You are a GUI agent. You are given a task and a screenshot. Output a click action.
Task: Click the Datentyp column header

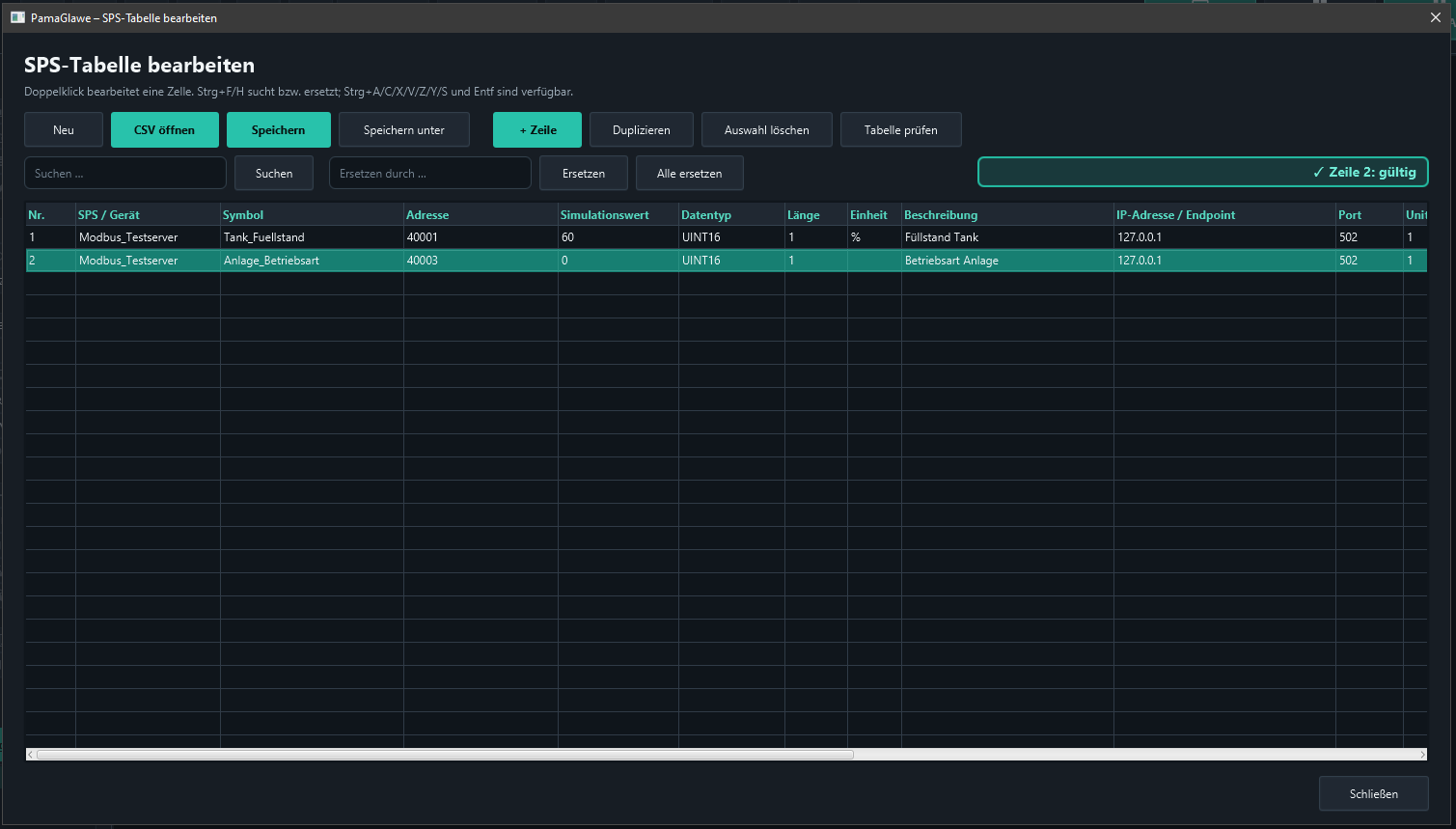pyautogui.click(x=731, y=214)
